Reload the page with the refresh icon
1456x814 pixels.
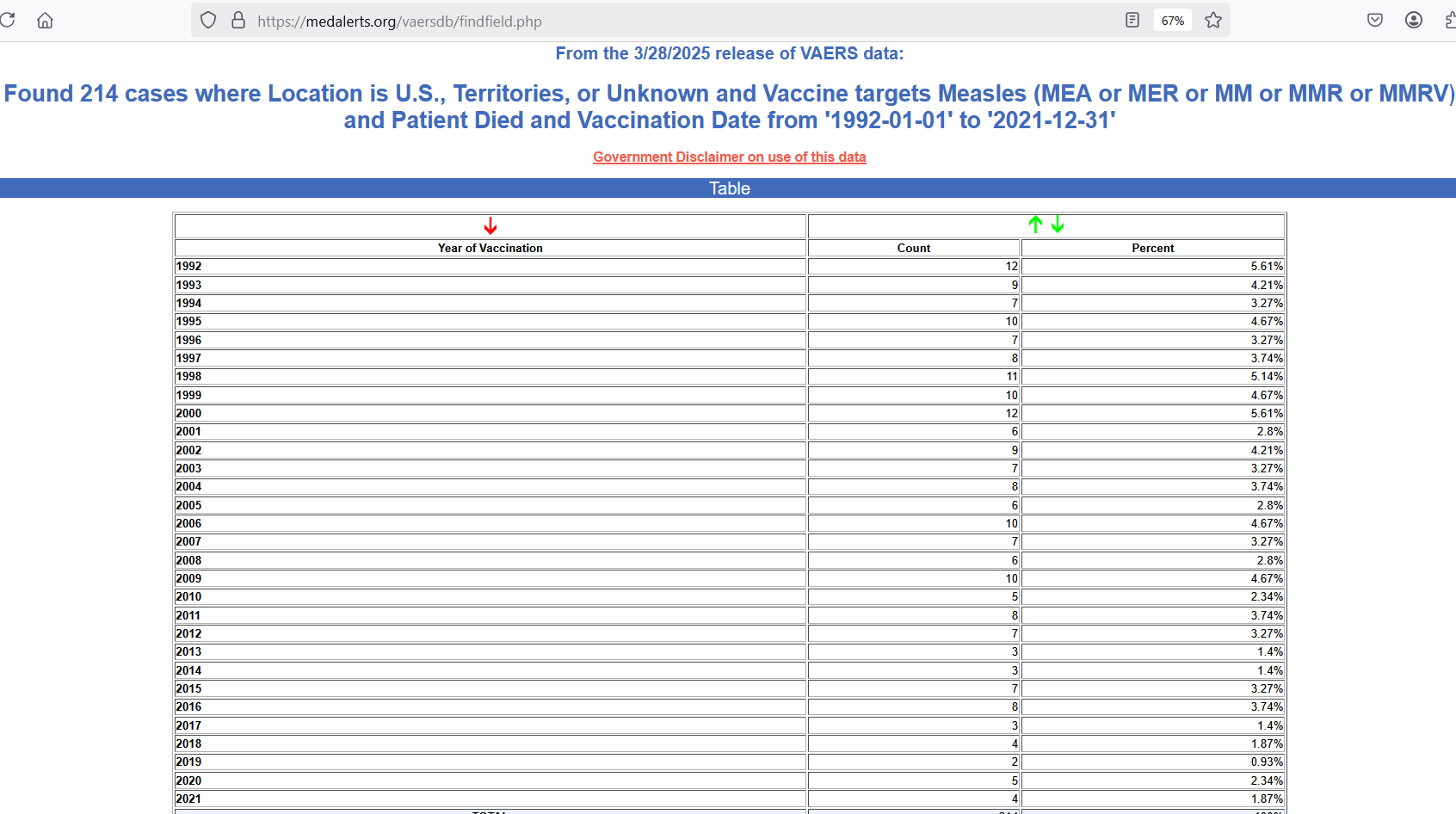pyautogui.click(x=7, y=20)
